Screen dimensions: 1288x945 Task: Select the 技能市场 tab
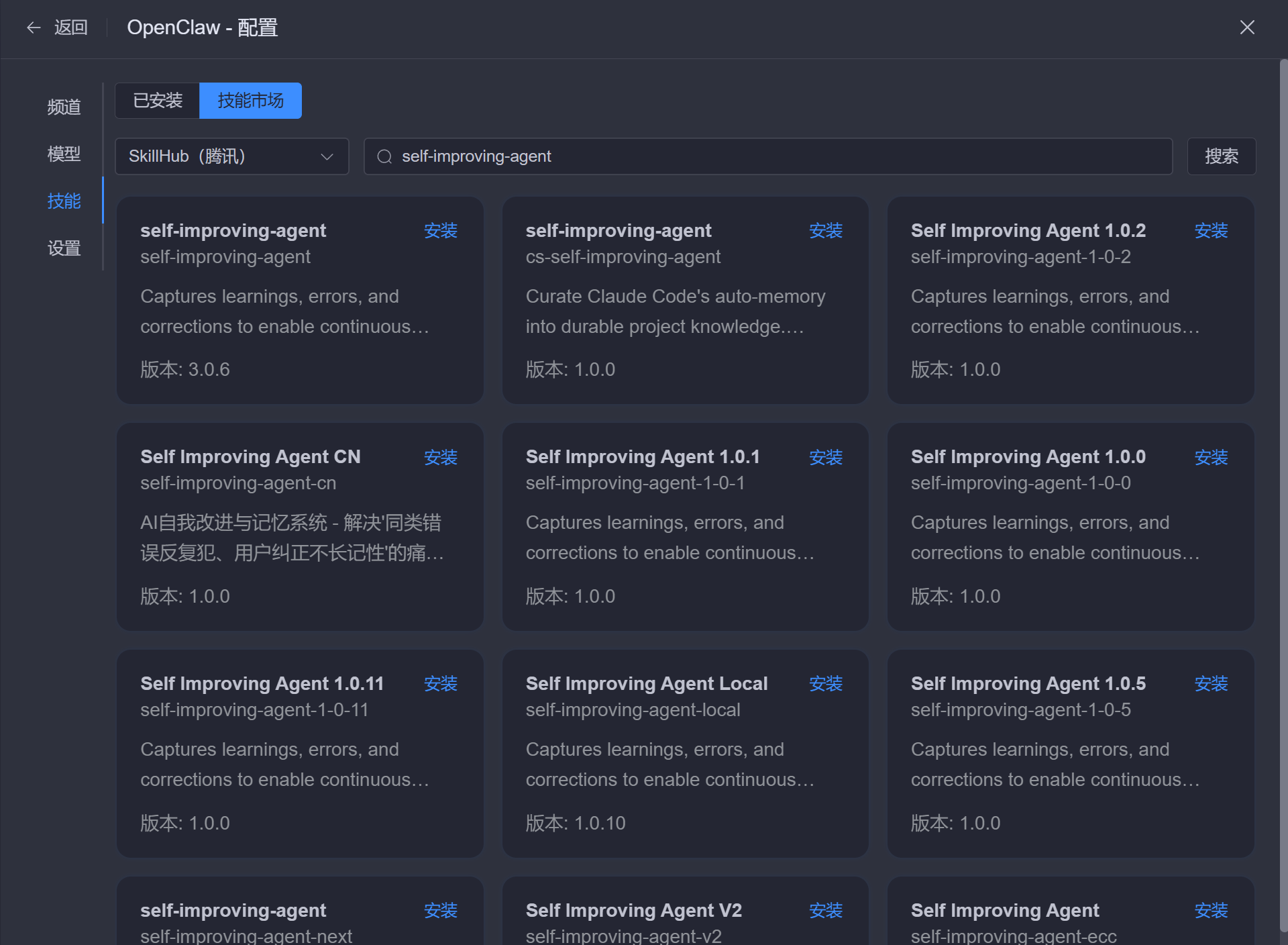coord(250,101)
